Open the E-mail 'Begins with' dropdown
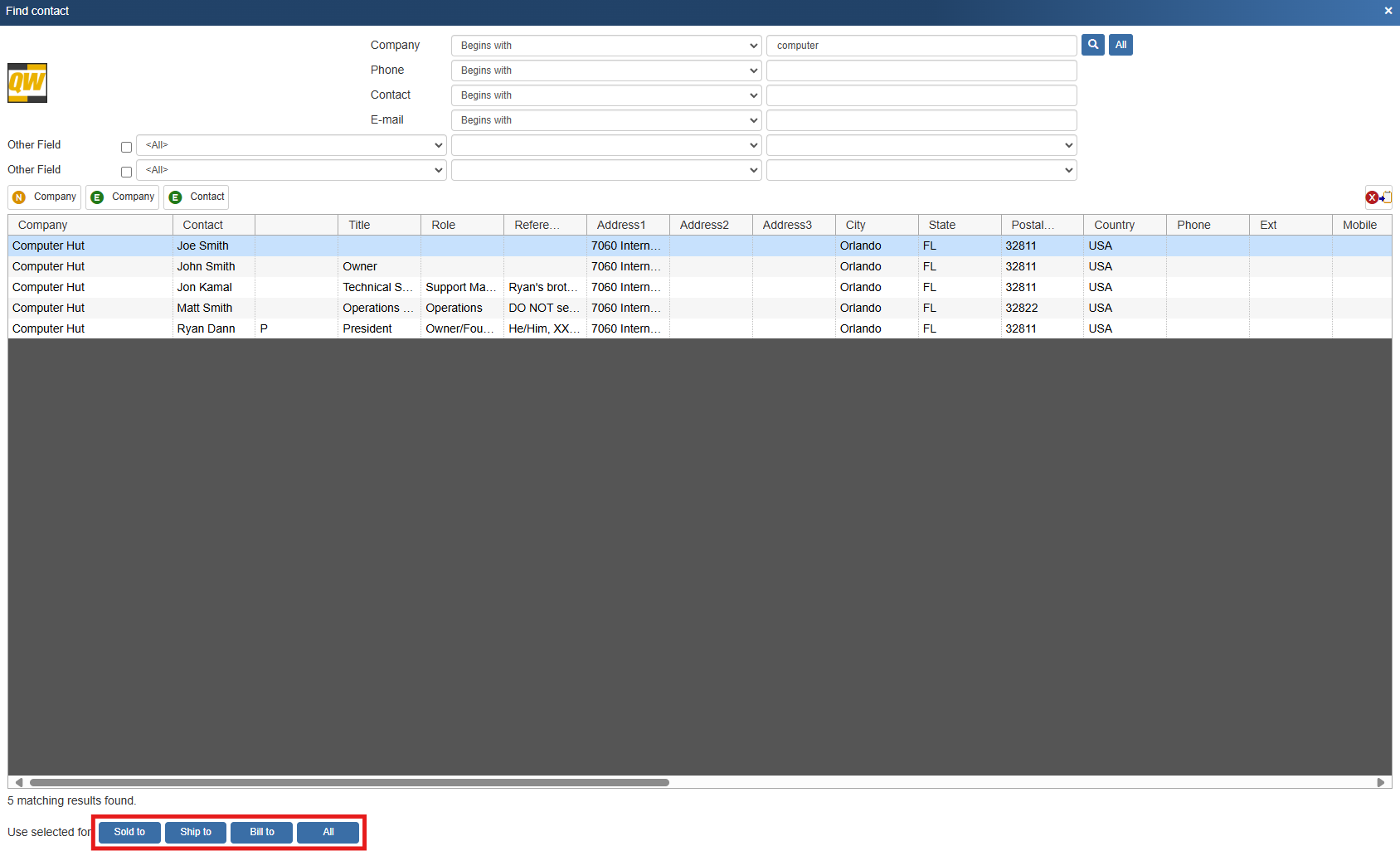The image size is (1400, 851). (605, 120)
